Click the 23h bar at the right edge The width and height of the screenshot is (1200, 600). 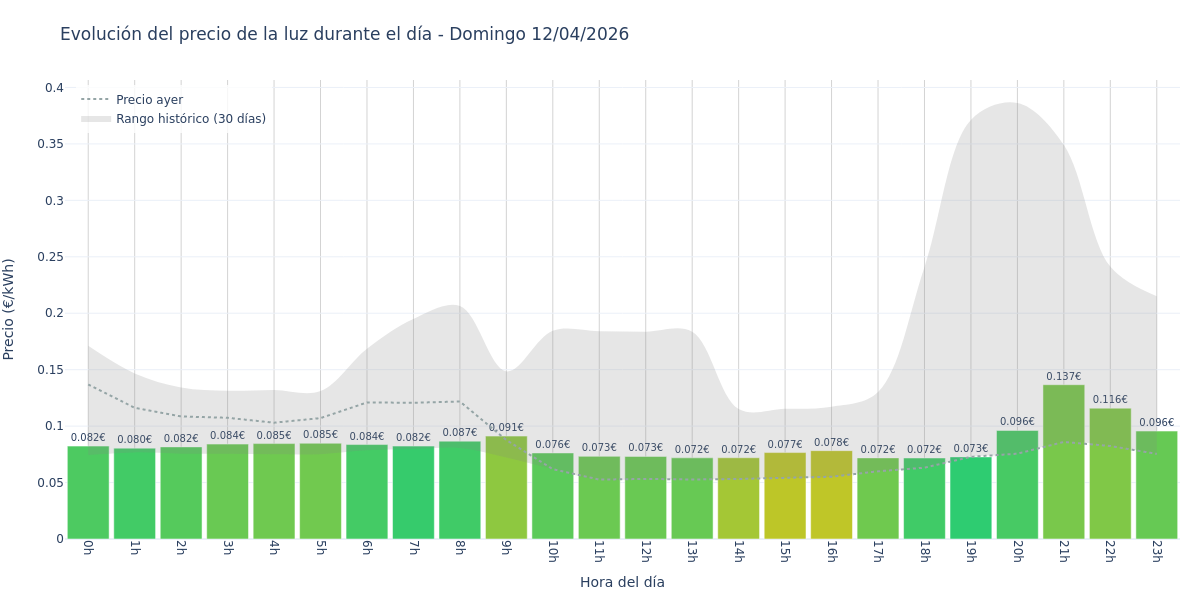[x=1156, y=485]
